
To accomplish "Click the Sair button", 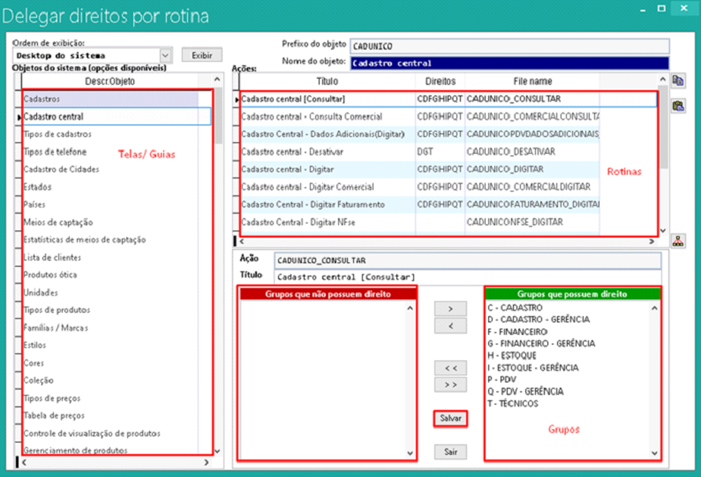I will point(449,452).
